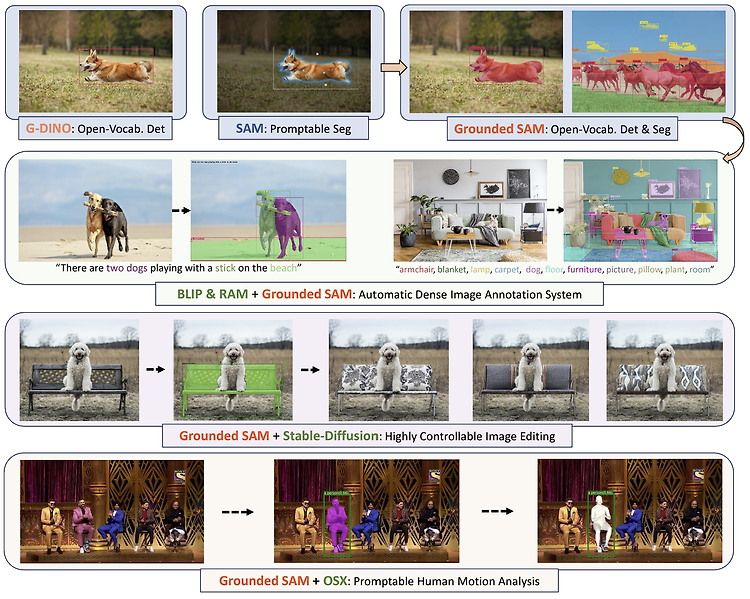Select the floral-fabric bench edited image
Viewport: 750px width, 599px height.
tap(388, 370)
